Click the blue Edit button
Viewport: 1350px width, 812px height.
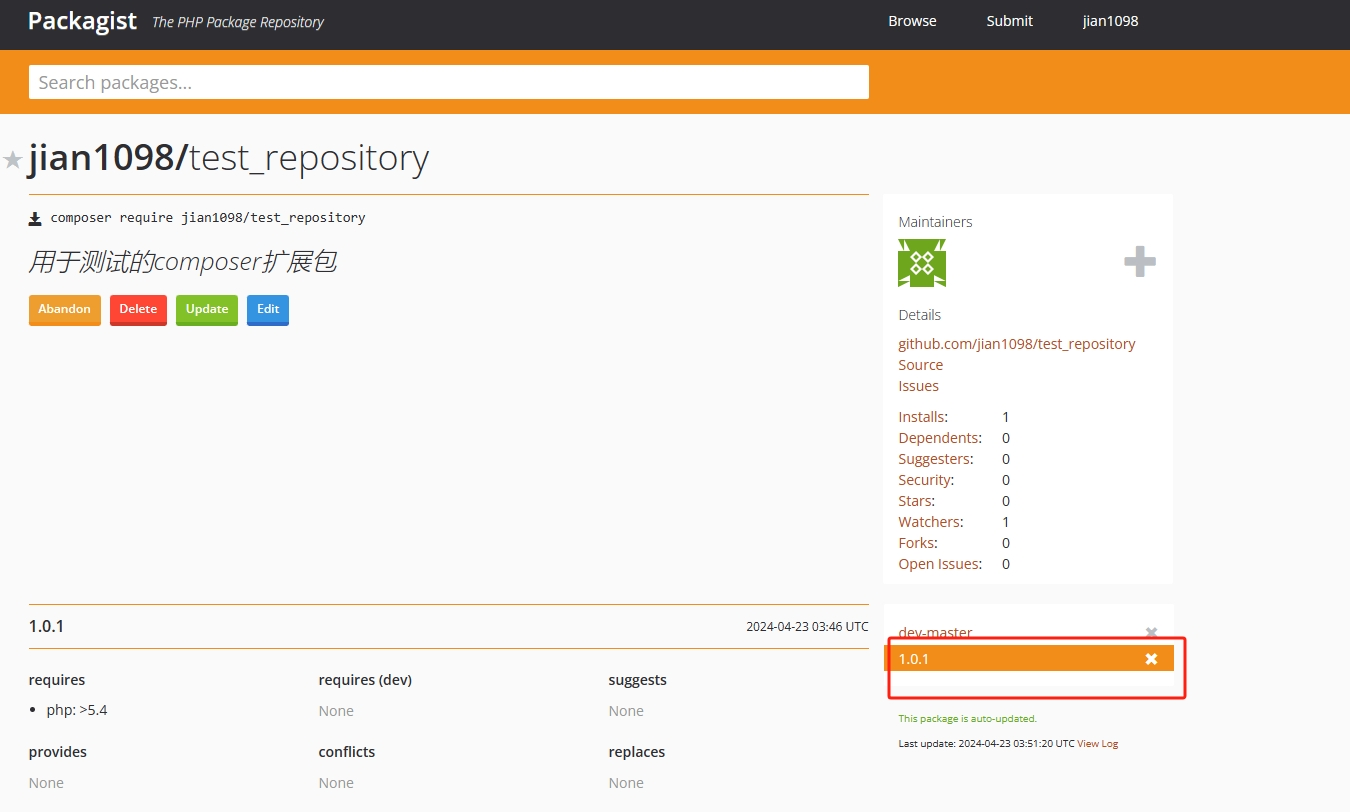(268, 309)
